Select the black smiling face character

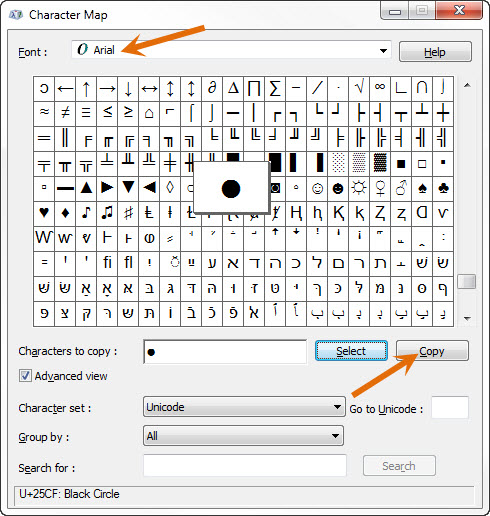coord(338,189)
